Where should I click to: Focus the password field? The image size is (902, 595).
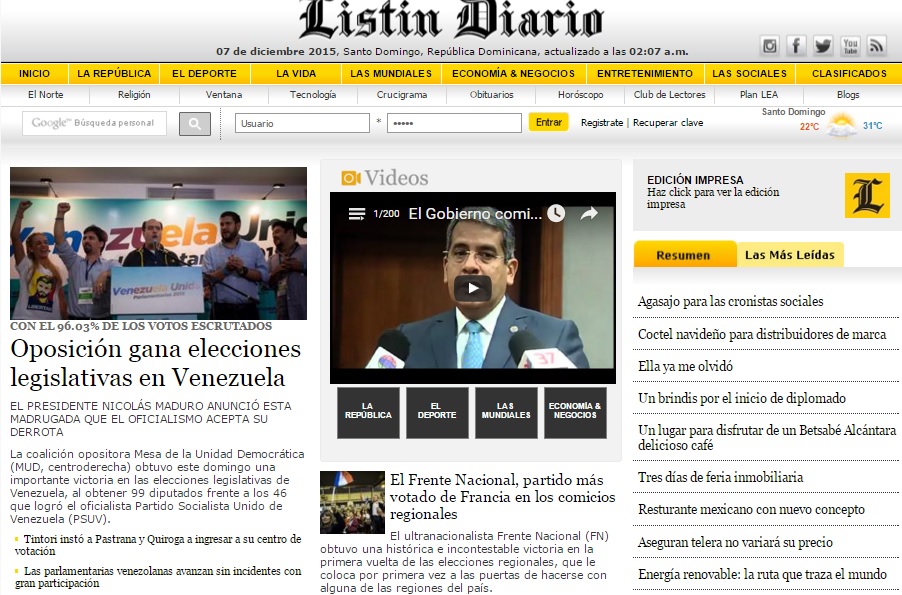tap(454, 123)
